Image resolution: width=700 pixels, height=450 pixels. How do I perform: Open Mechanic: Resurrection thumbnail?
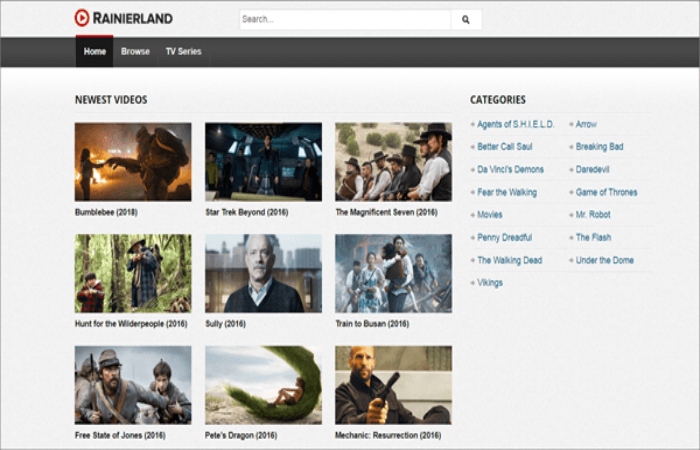(394, 385)
